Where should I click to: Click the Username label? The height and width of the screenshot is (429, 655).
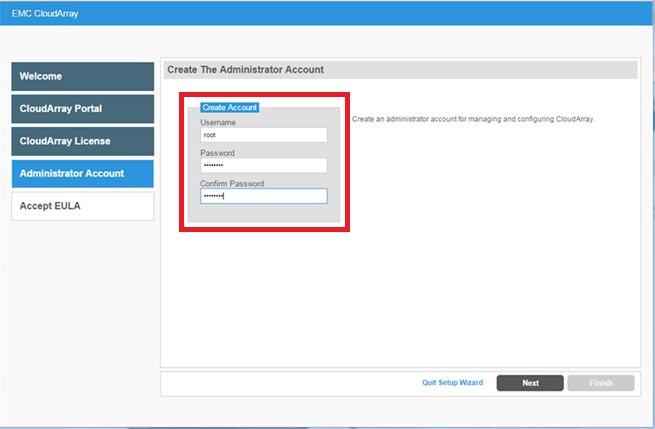click(x=218, y=122)
